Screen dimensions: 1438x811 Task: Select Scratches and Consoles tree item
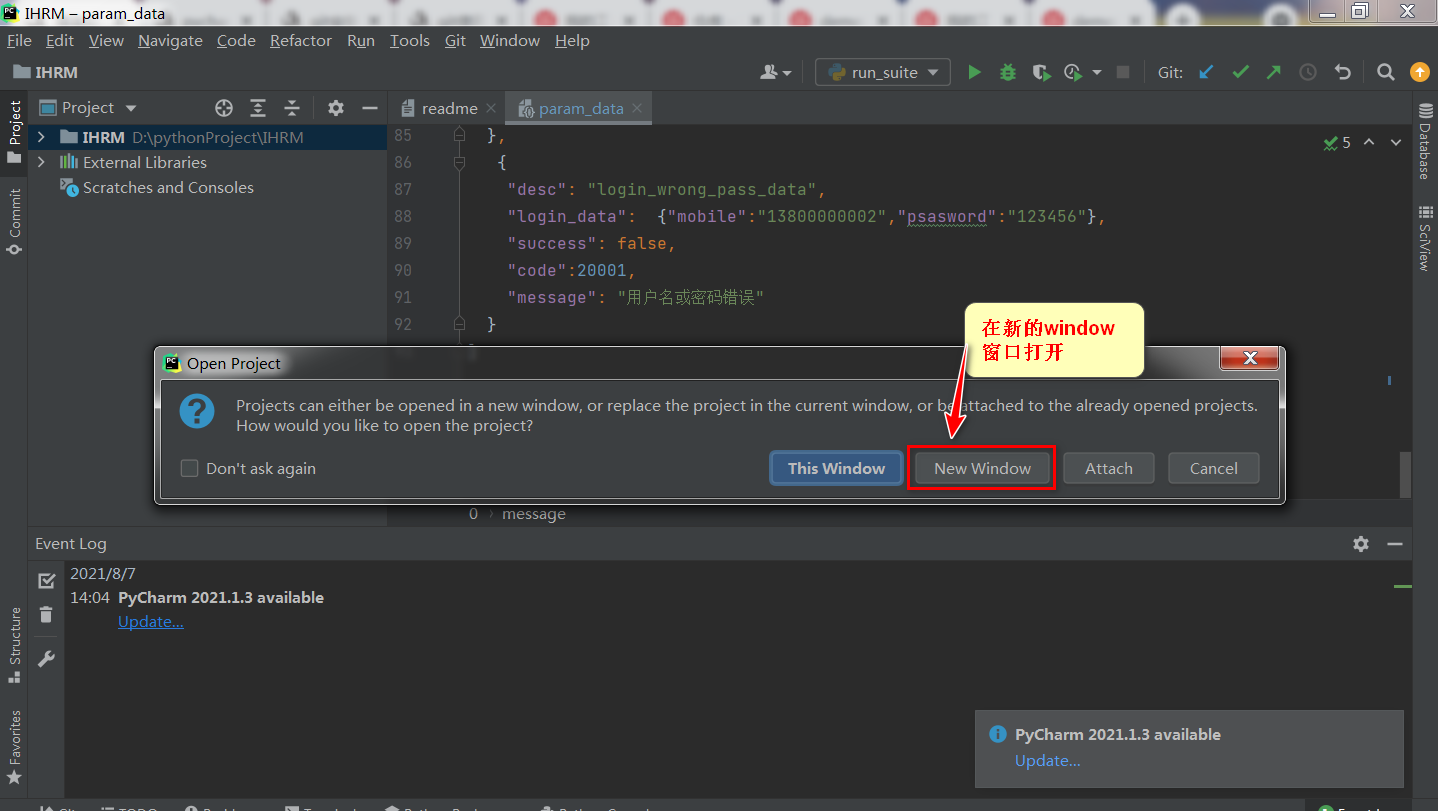pyautogui.click(x=168, y=187)
